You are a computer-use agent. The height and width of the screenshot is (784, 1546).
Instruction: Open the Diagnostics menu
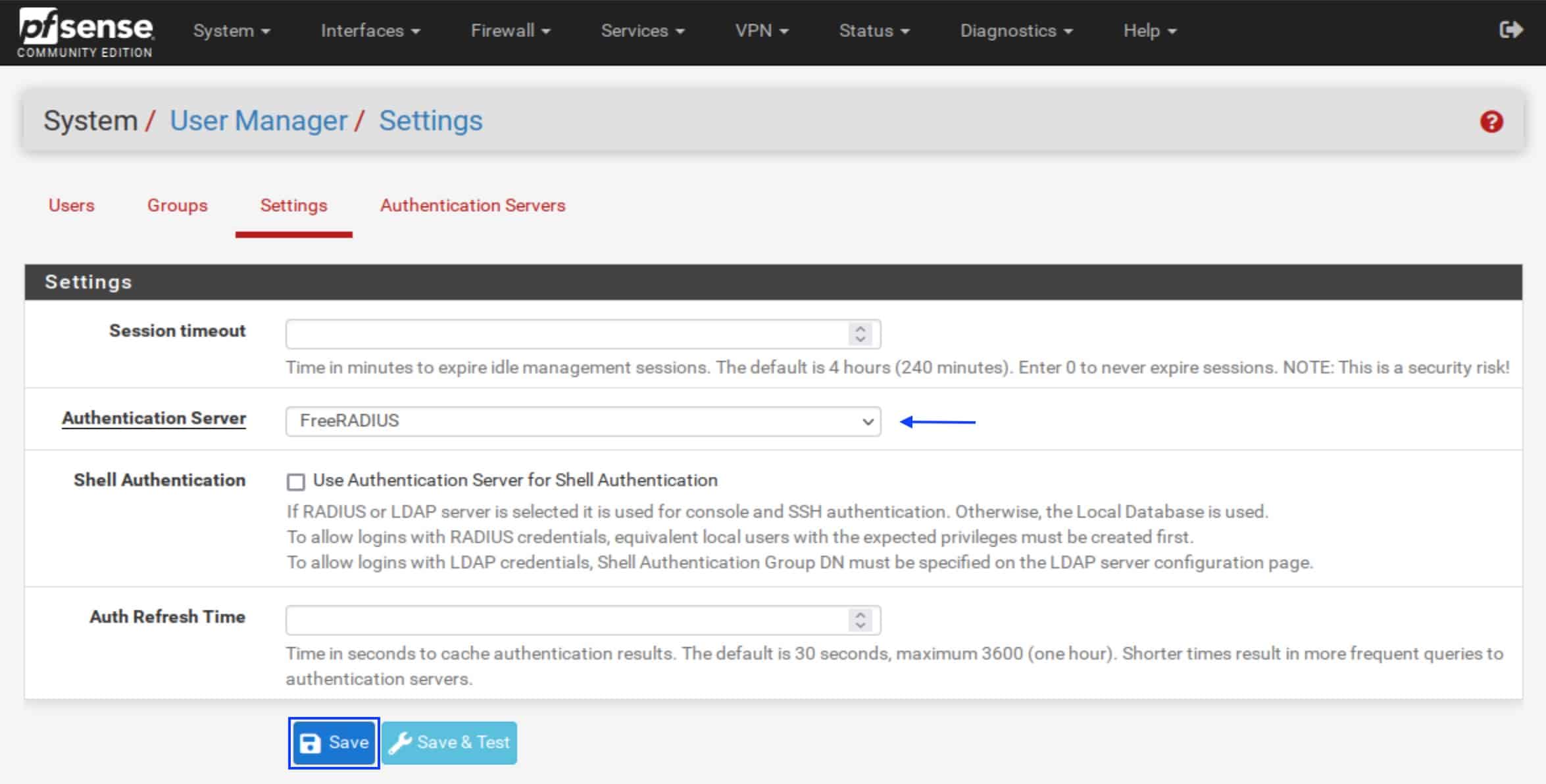coord(1016,31)
